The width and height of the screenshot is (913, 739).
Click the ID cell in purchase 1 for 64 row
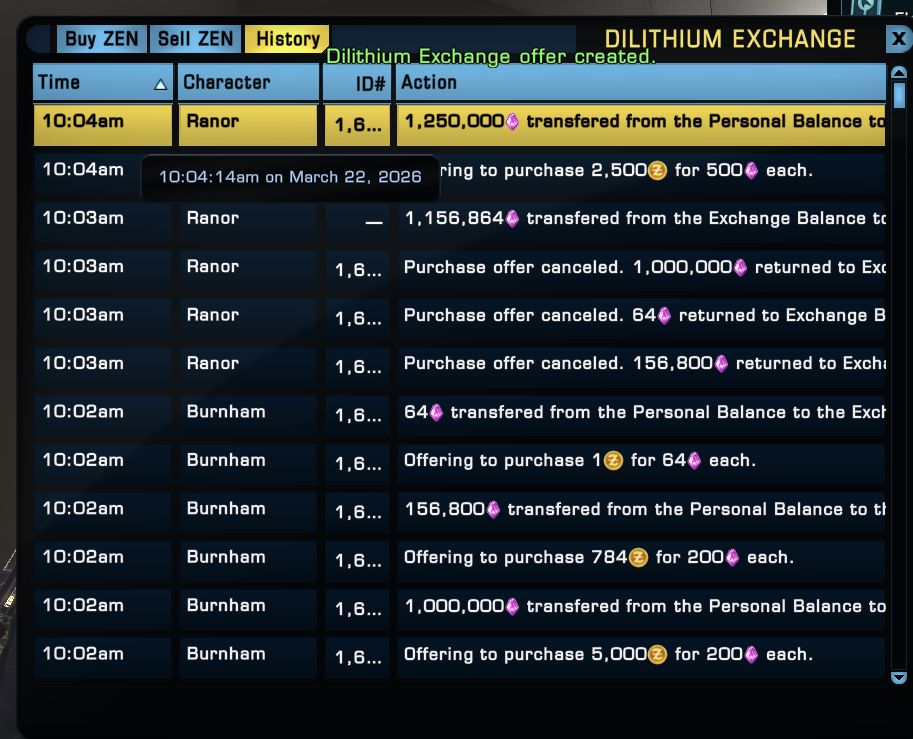(358, 464)
